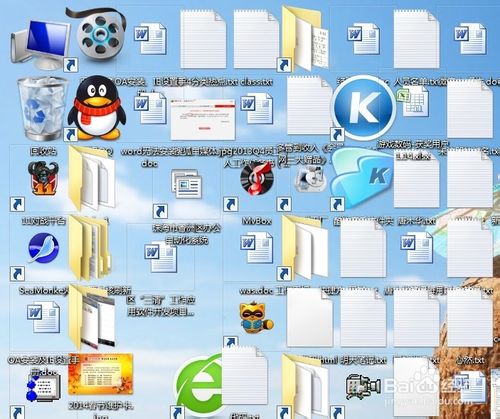The width and height of the screenshot is (500, 419).
Task: Open the video camera recorder shortcut icon
Action: 363,387
